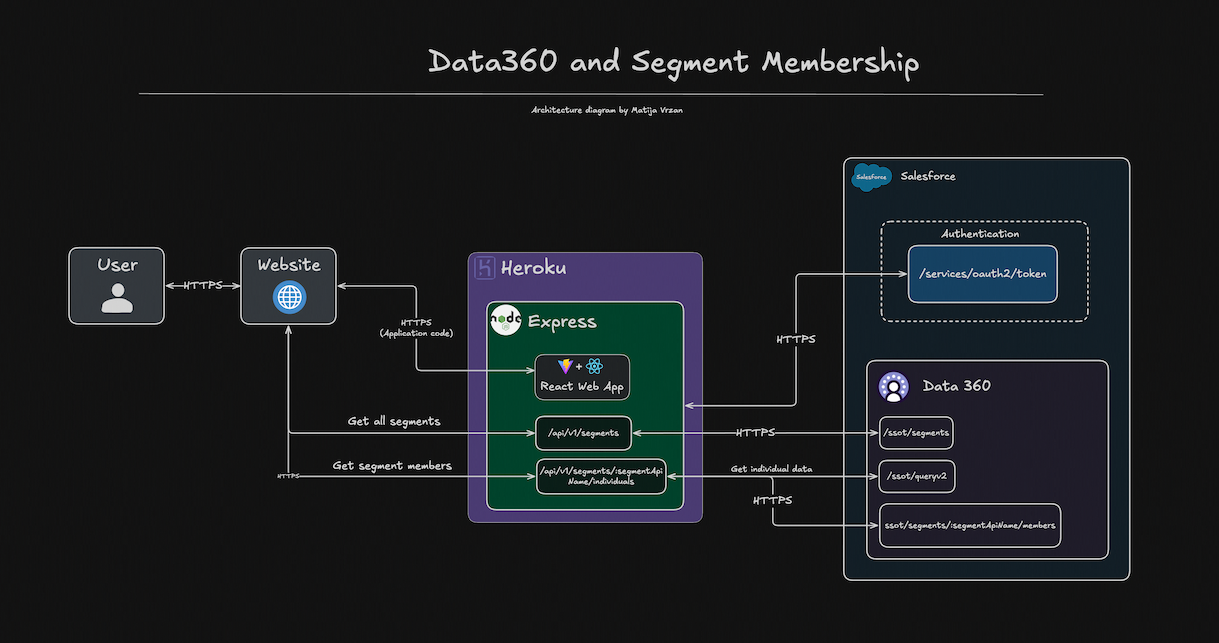
Task: Click the Website label text
Action: coord(289,265)
